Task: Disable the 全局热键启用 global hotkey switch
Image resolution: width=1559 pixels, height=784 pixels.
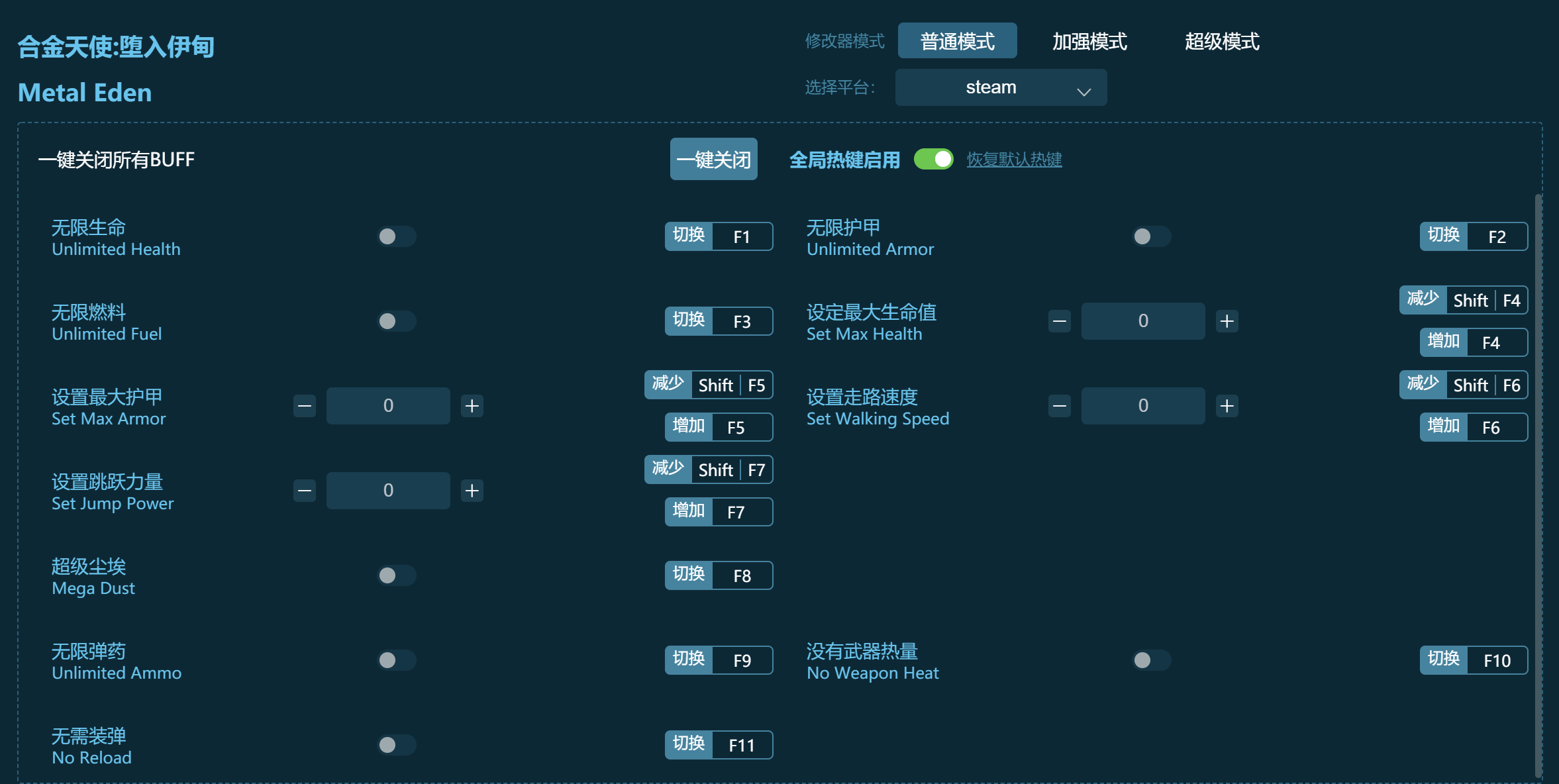Action: 934,159
